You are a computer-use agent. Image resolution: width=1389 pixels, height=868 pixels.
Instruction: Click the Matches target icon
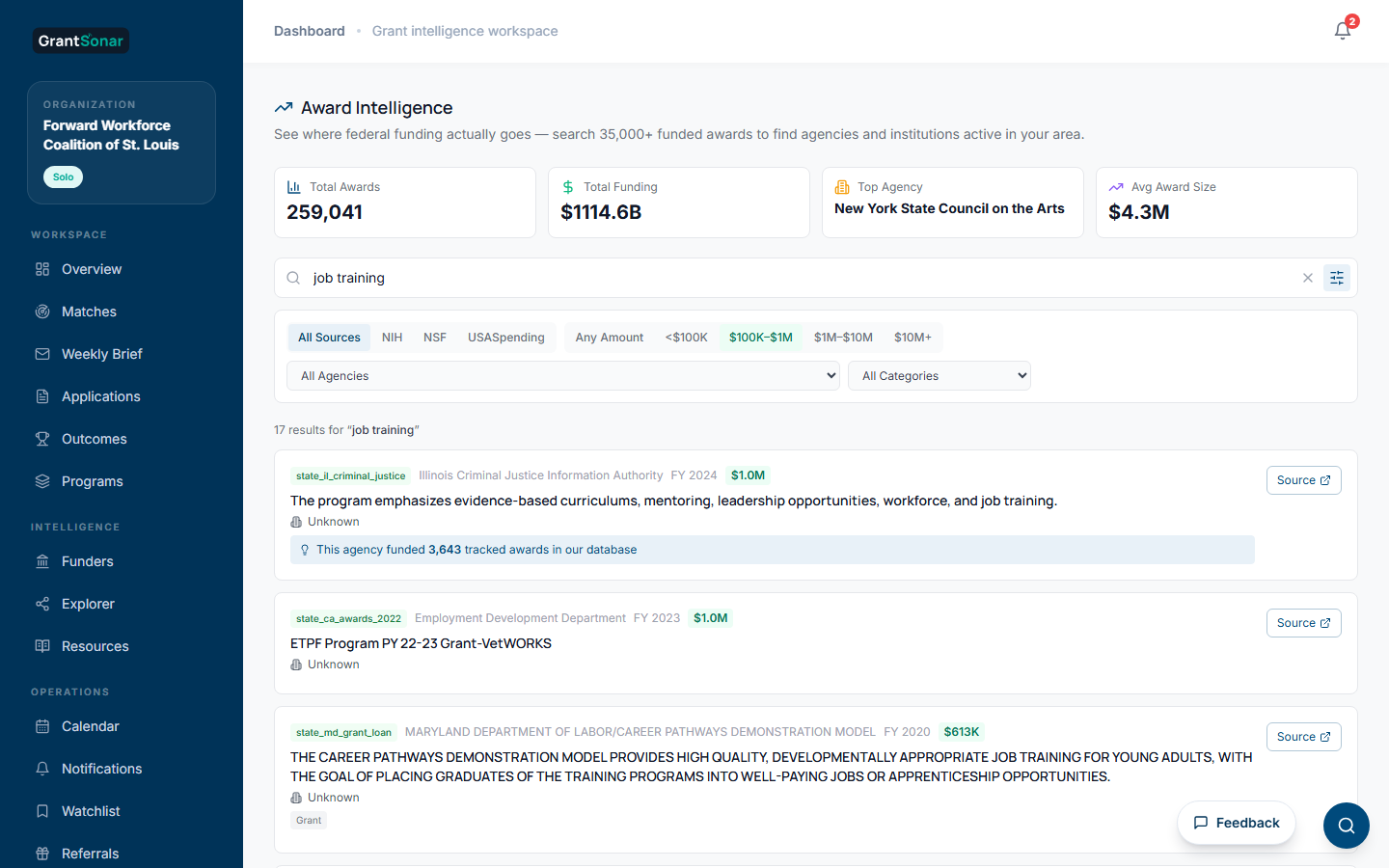point(42,312)
